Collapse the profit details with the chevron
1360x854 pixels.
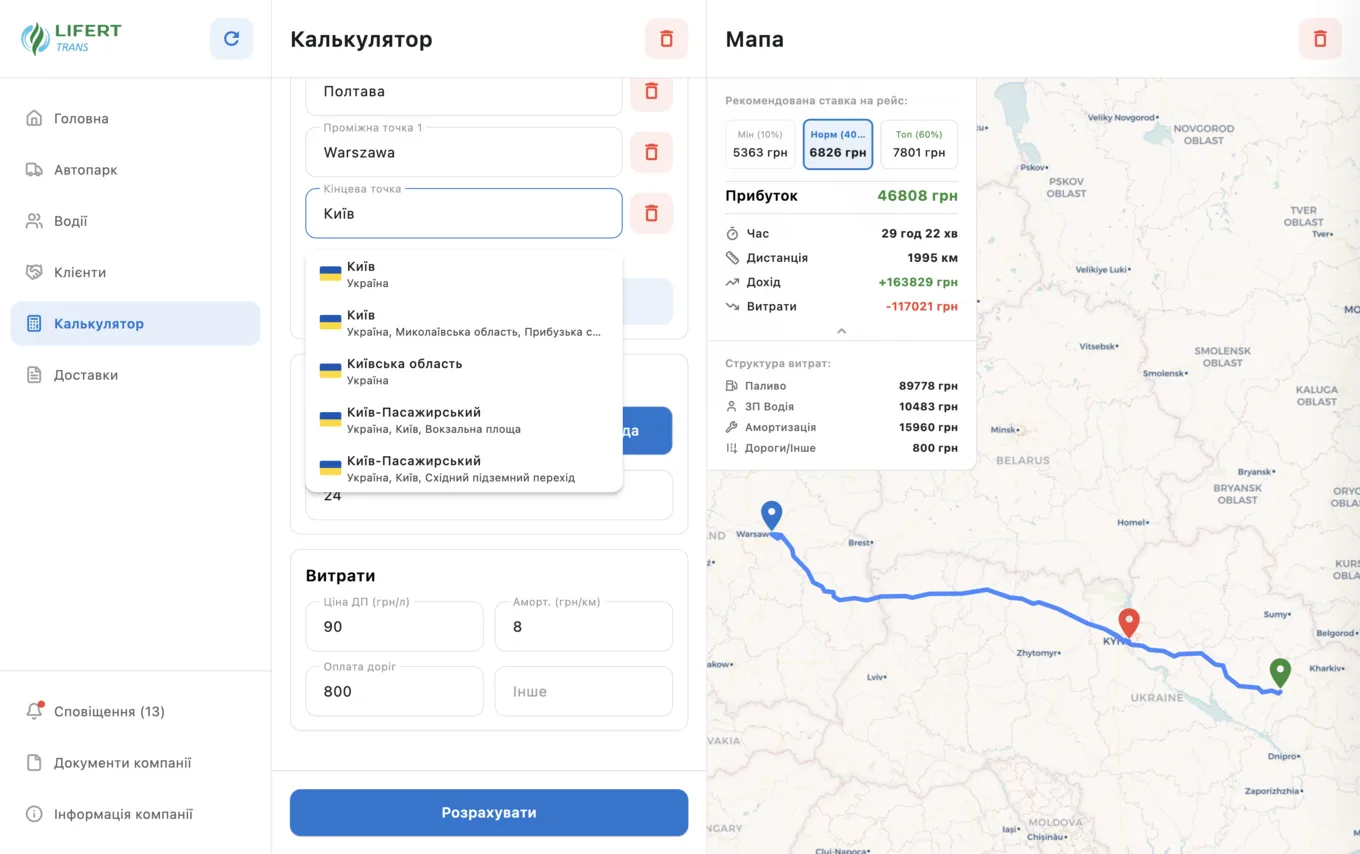point(841,331)
